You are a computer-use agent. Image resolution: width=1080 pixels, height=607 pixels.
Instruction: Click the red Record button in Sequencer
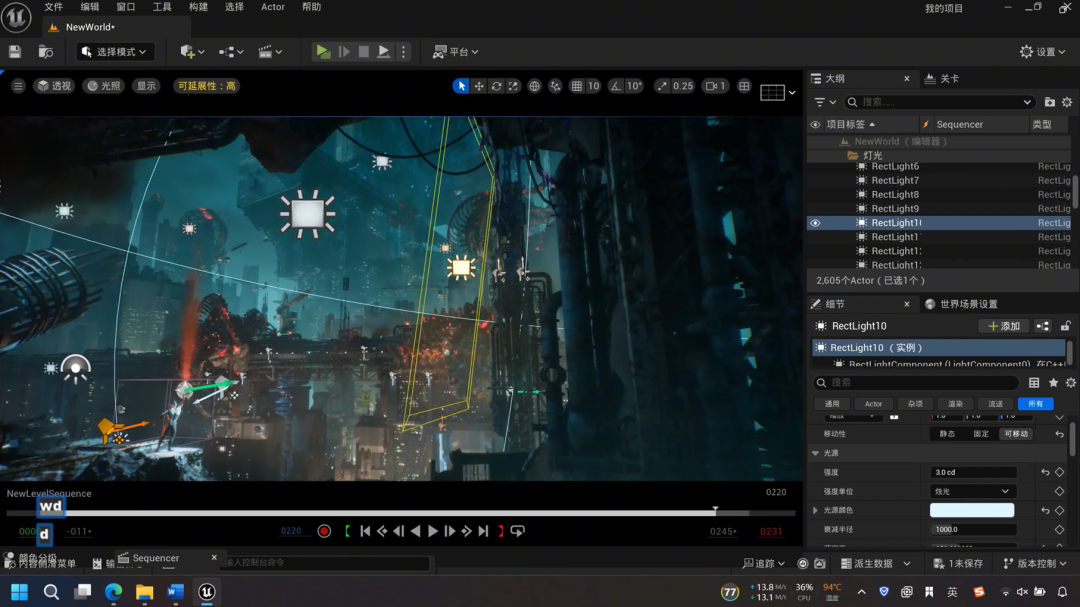point(324,531)
